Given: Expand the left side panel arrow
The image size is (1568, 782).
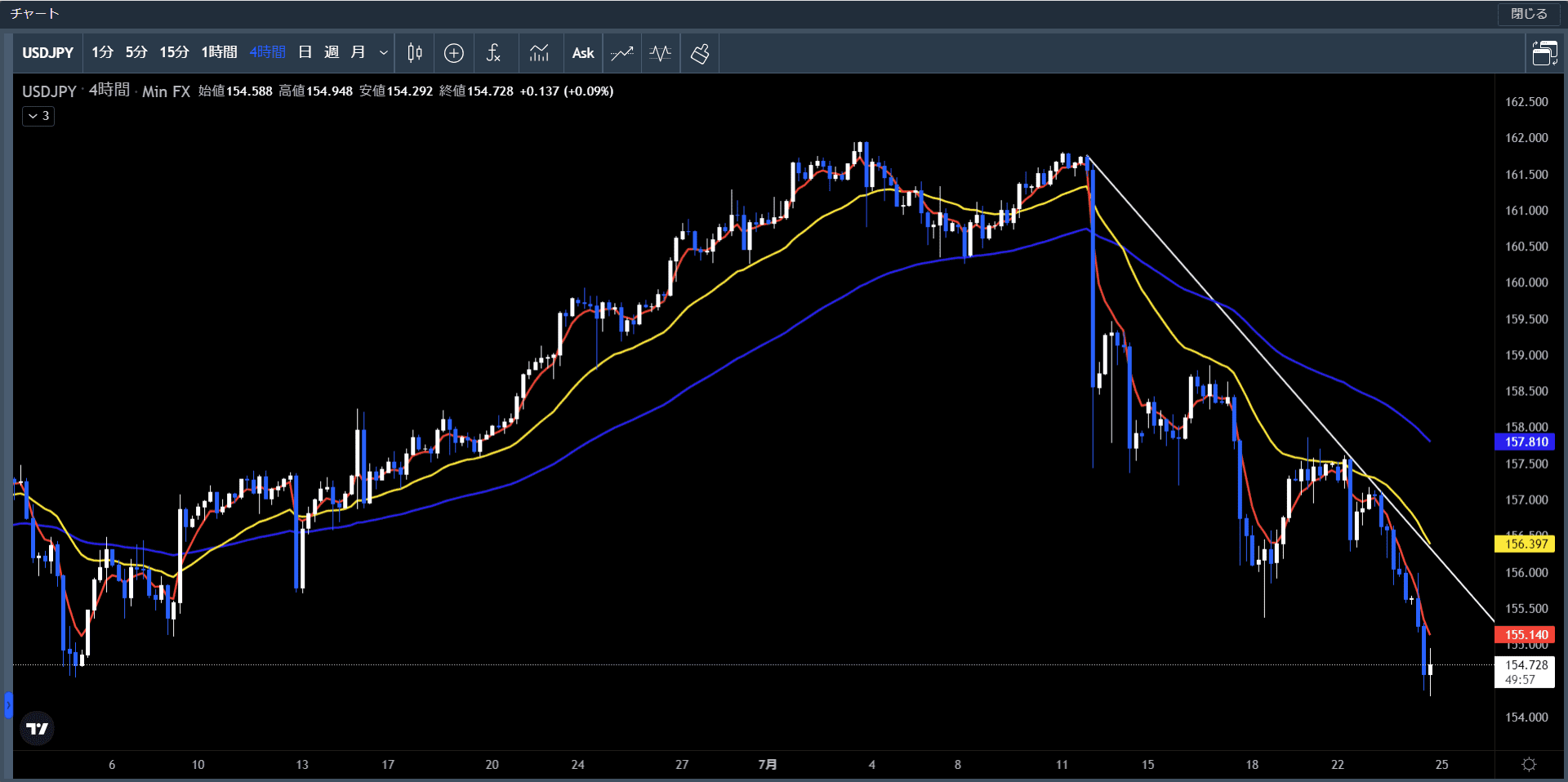Looking at the screenshot, I should pos(8,705).
